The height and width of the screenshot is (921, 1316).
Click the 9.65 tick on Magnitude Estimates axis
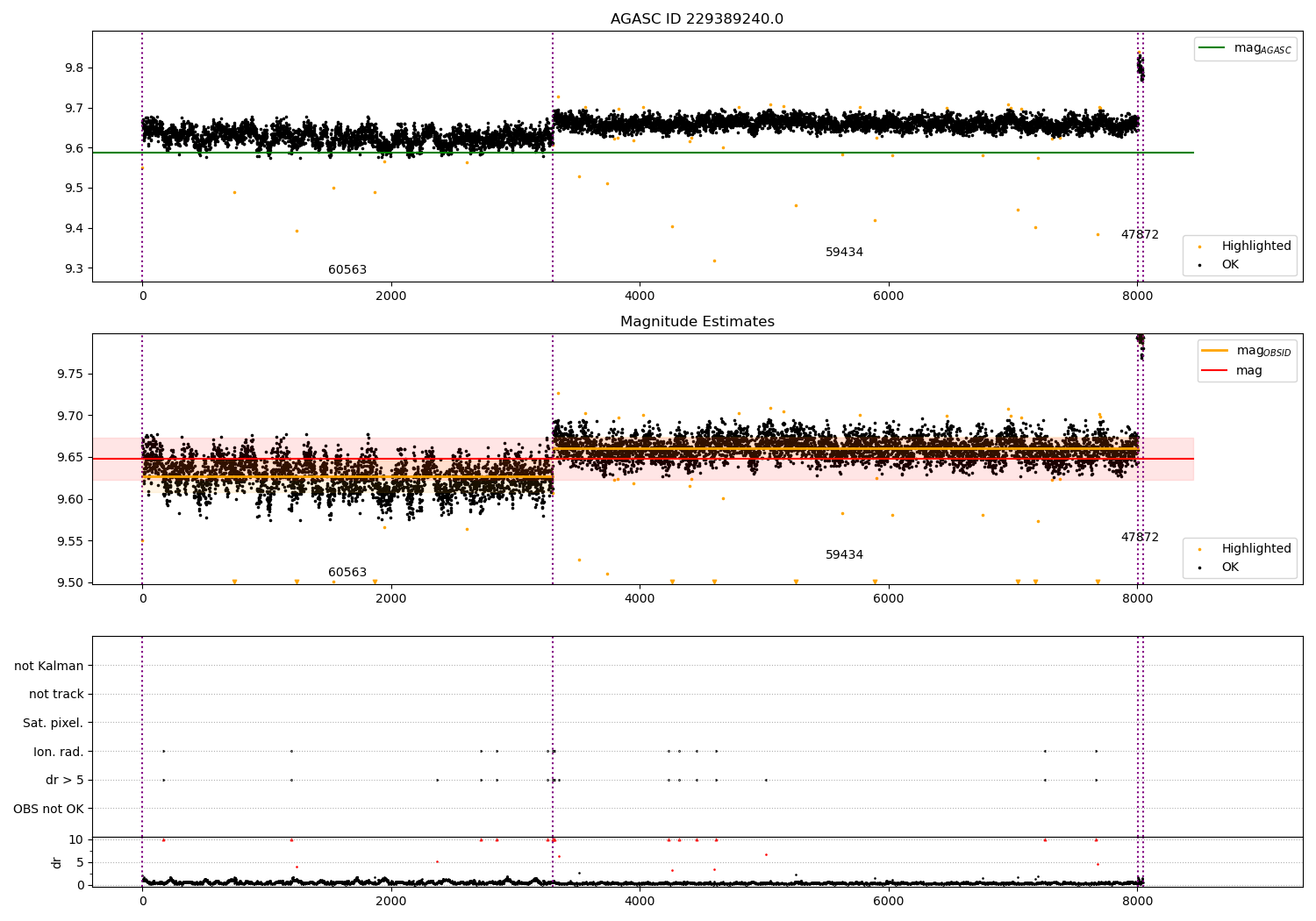pos(70,458)
